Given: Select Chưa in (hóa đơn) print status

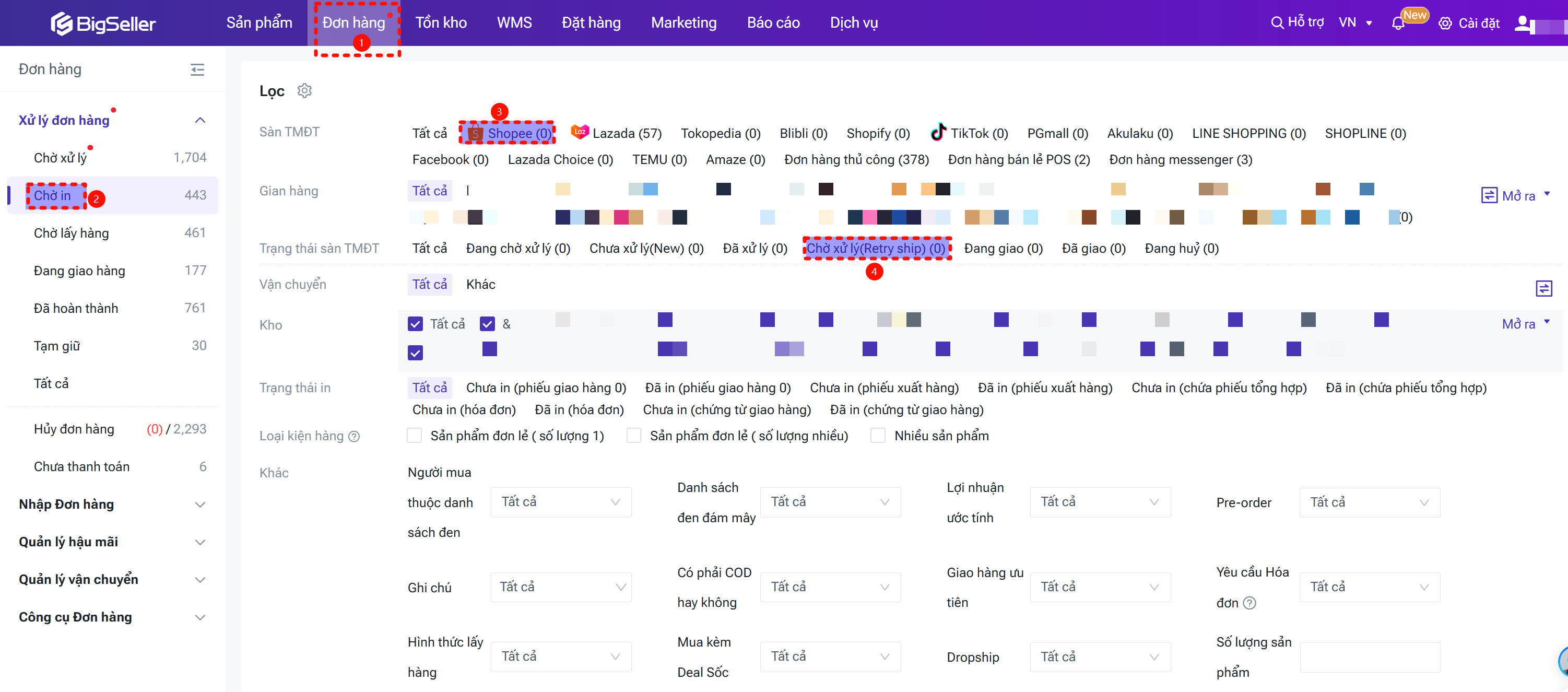Looking at the screenshot, I should click(x=464, y=409).
